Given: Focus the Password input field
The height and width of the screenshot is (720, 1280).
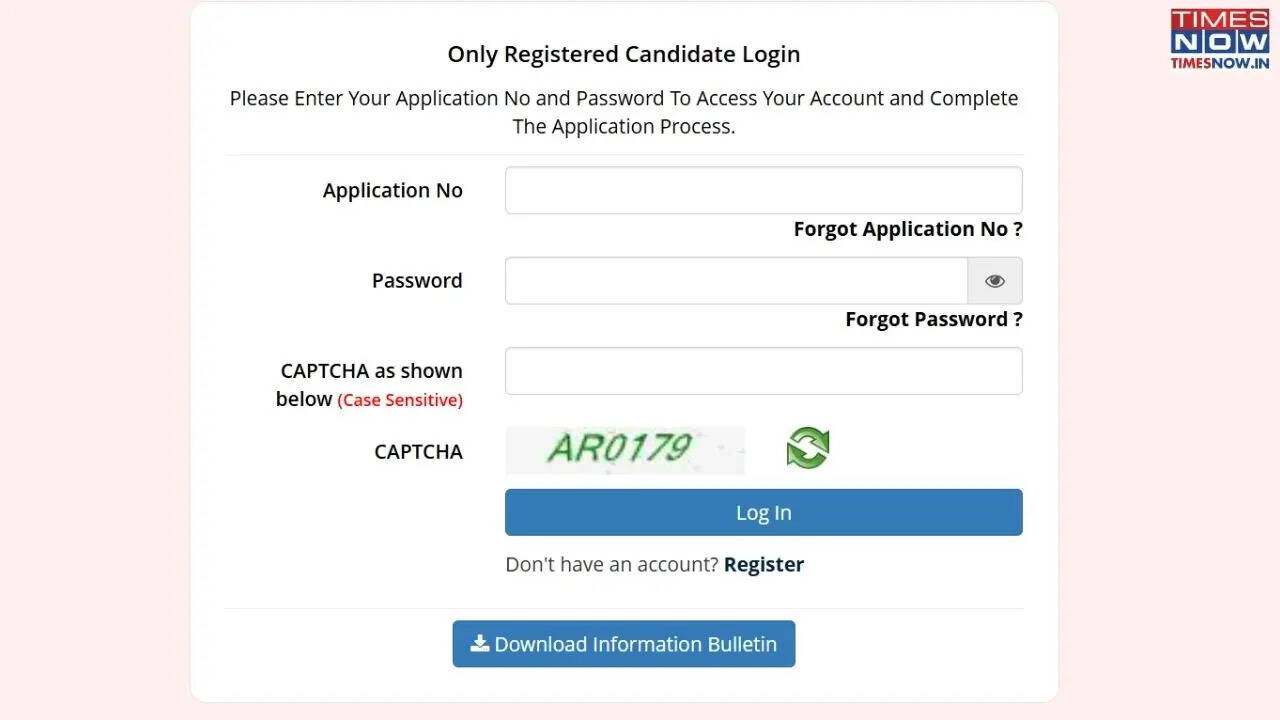Looking at the screenshot, I should pyautogui.click(x=736, y=281).
